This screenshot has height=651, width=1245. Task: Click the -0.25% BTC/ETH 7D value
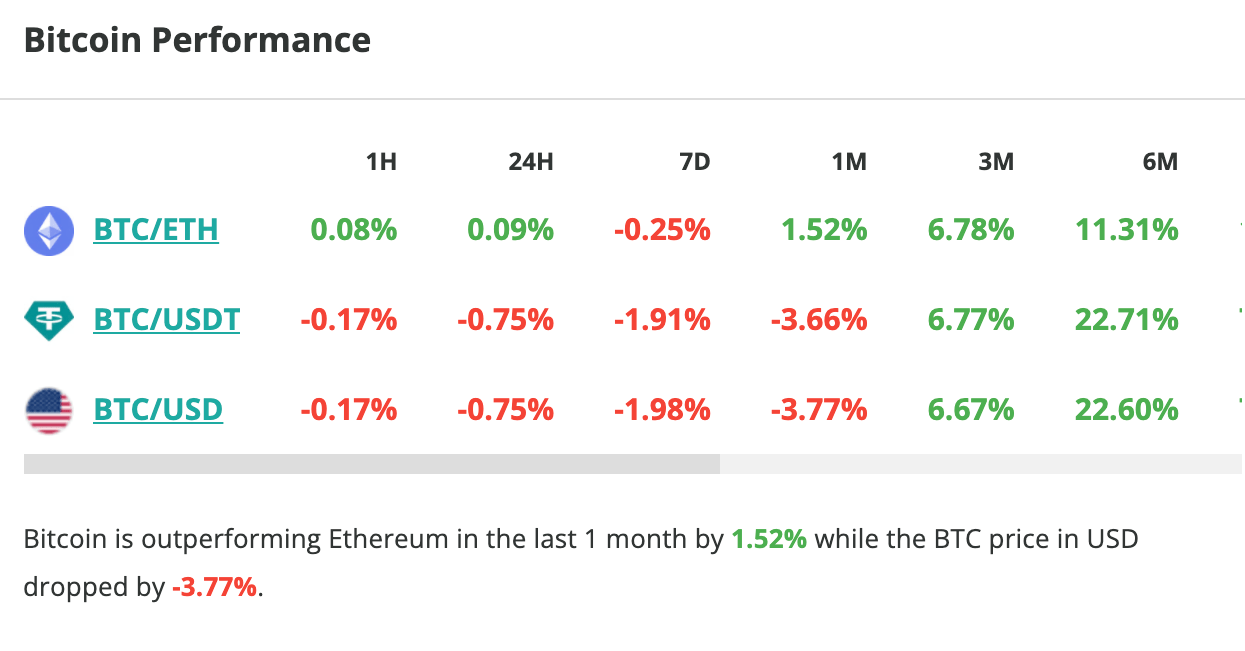[662, 230]
